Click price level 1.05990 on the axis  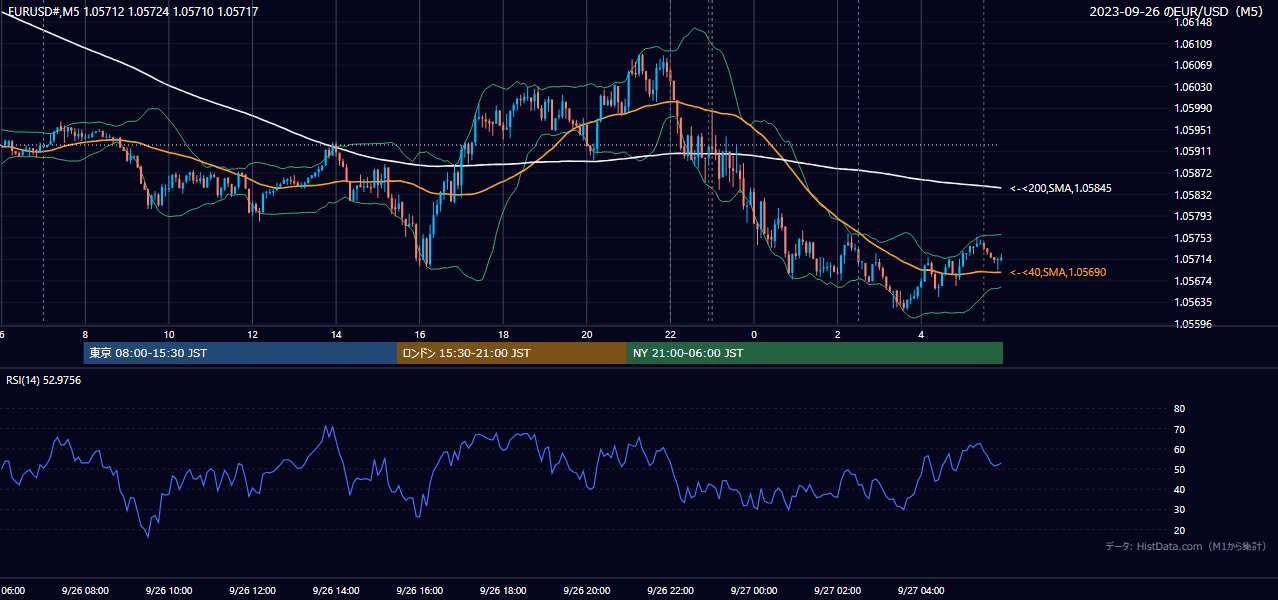pyautogui.click(x=1192, y=108)
